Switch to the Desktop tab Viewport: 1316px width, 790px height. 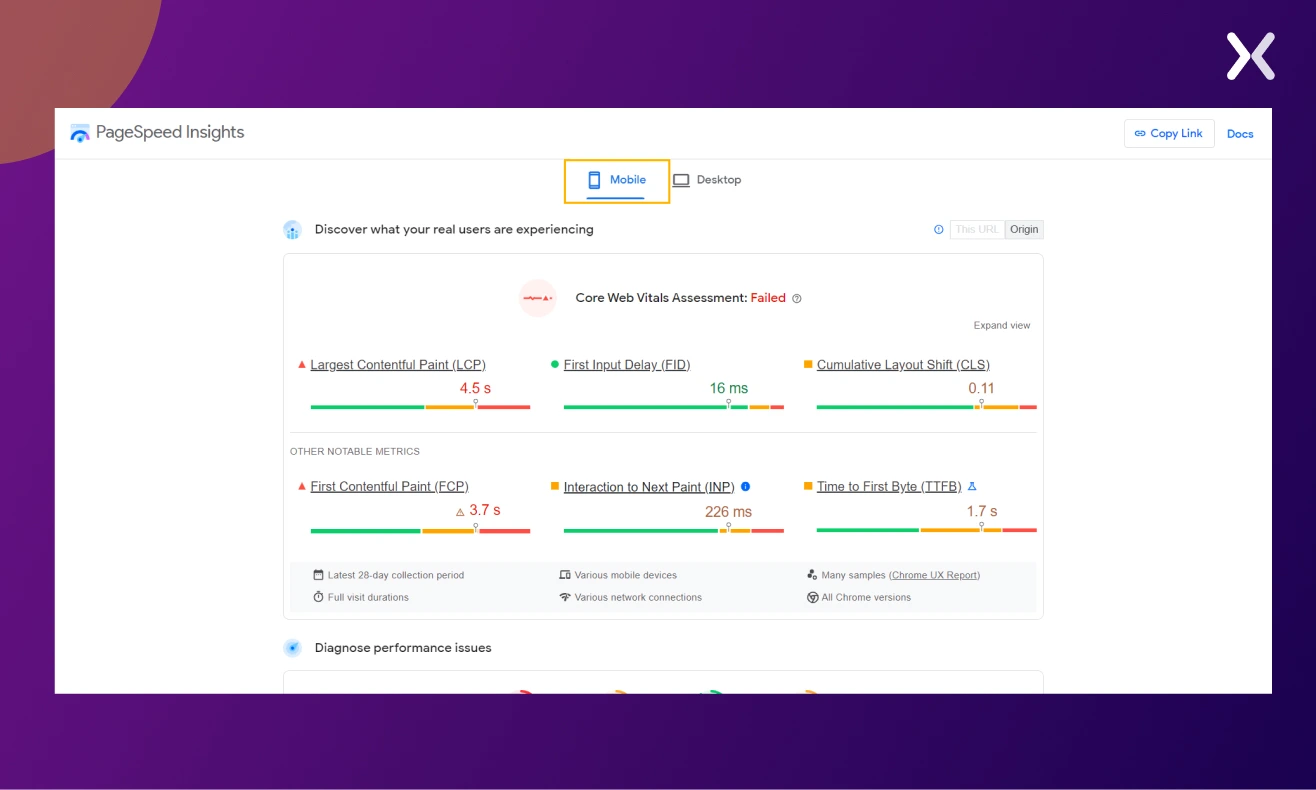707,180
